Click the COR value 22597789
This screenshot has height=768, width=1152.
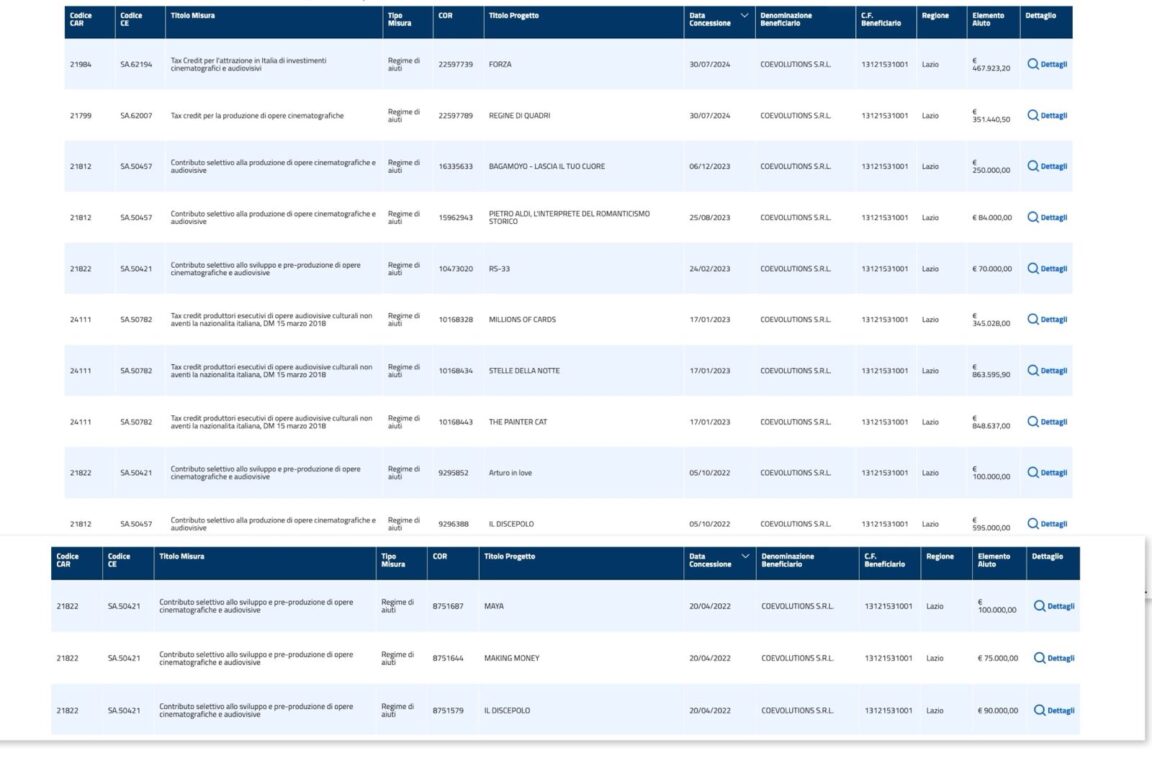(x=456, y=115)
